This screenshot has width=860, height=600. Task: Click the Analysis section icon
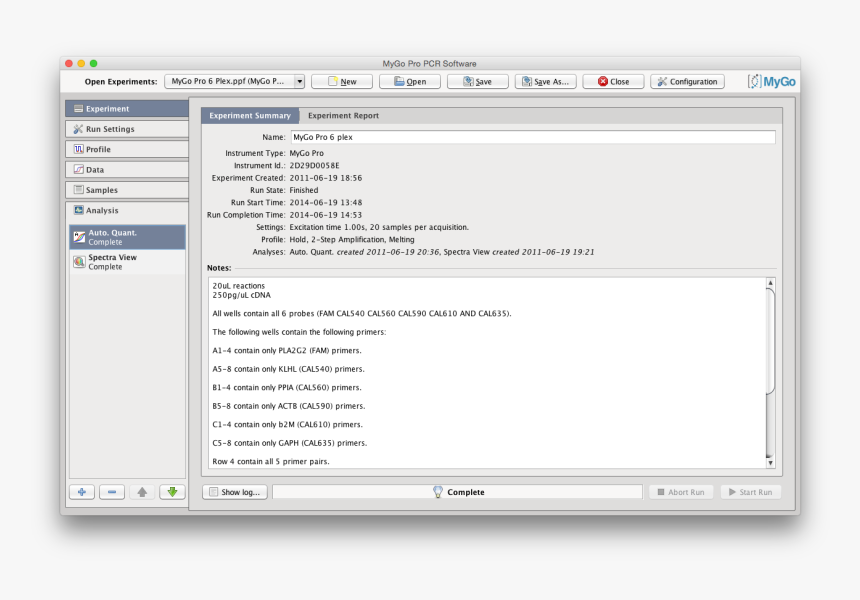point(78,210)
